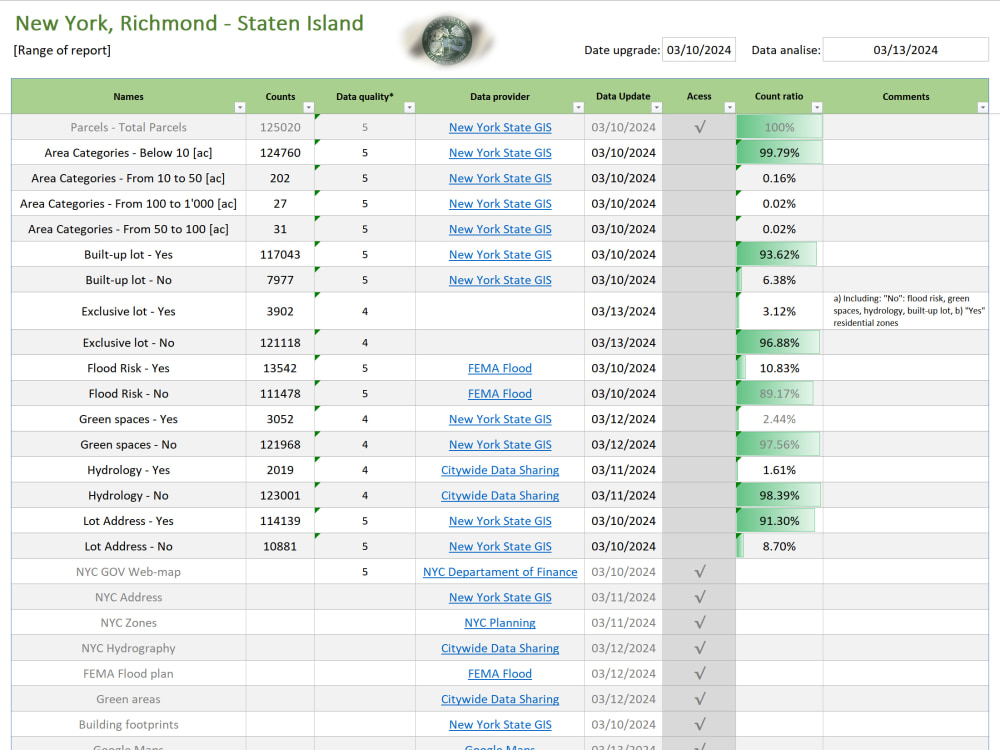
Task: Open Citywide Data Sharing link in Green areas row
Action: [500, 699]
